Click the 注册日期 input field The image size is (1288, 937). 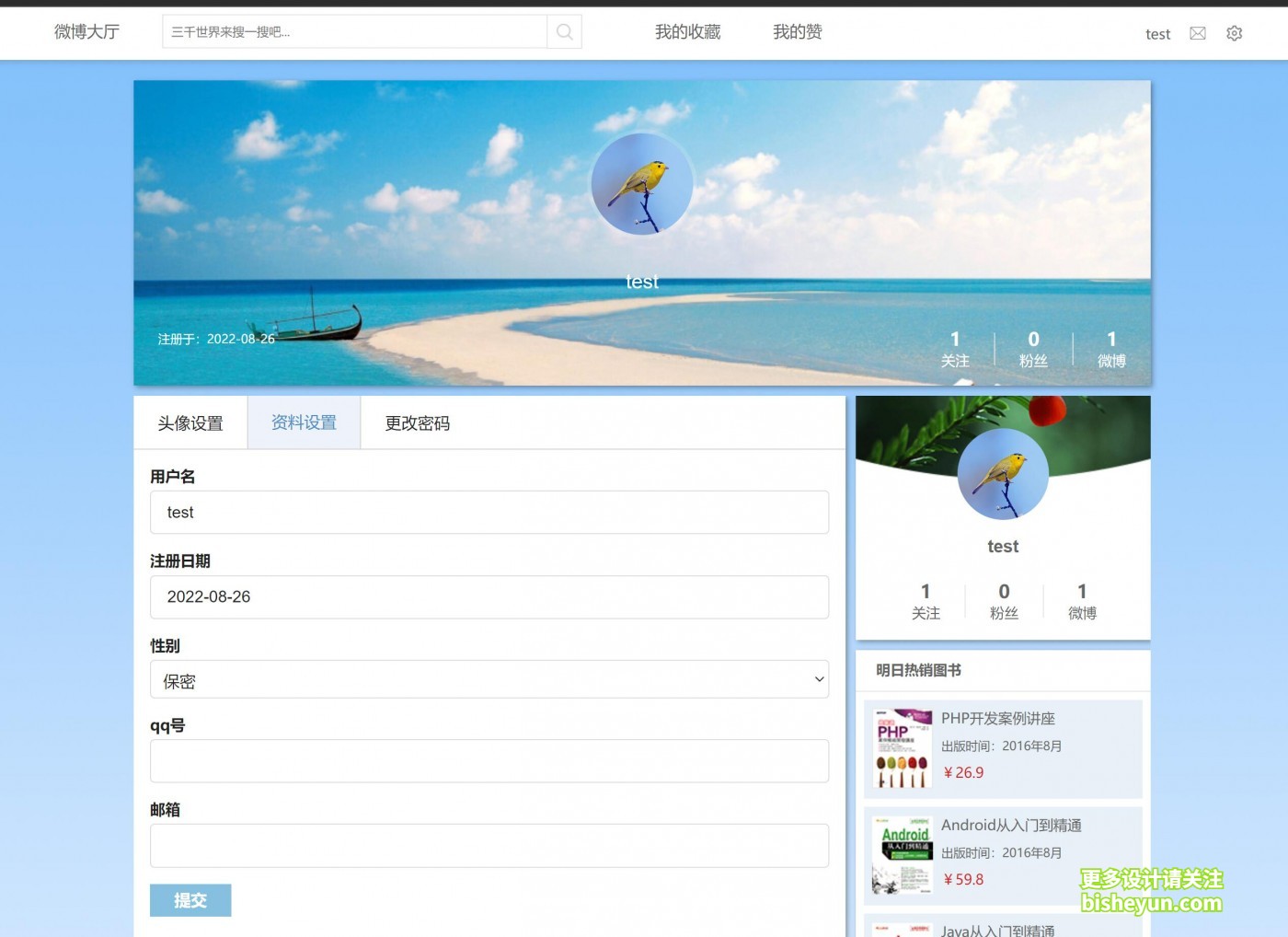tap(489, 597)
